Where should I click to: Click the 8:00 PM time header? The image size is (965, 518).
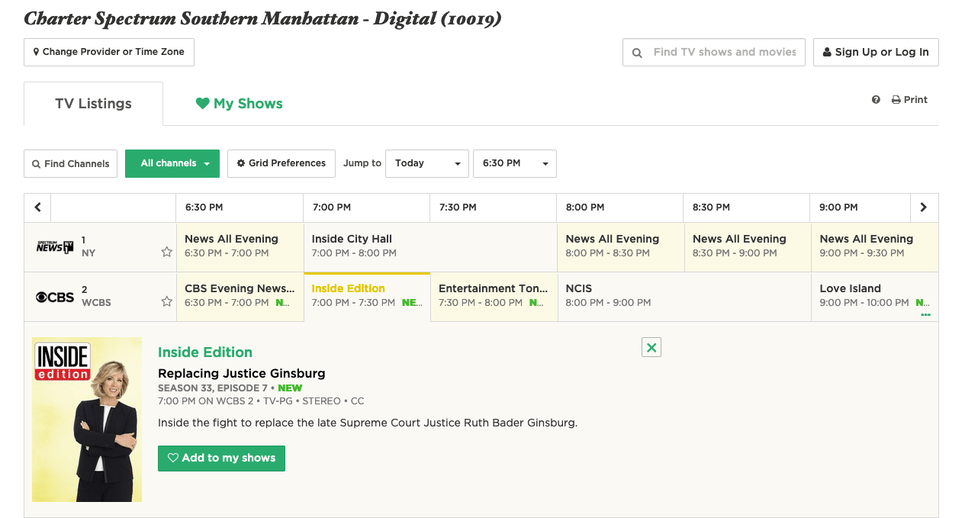coord(585,207)
